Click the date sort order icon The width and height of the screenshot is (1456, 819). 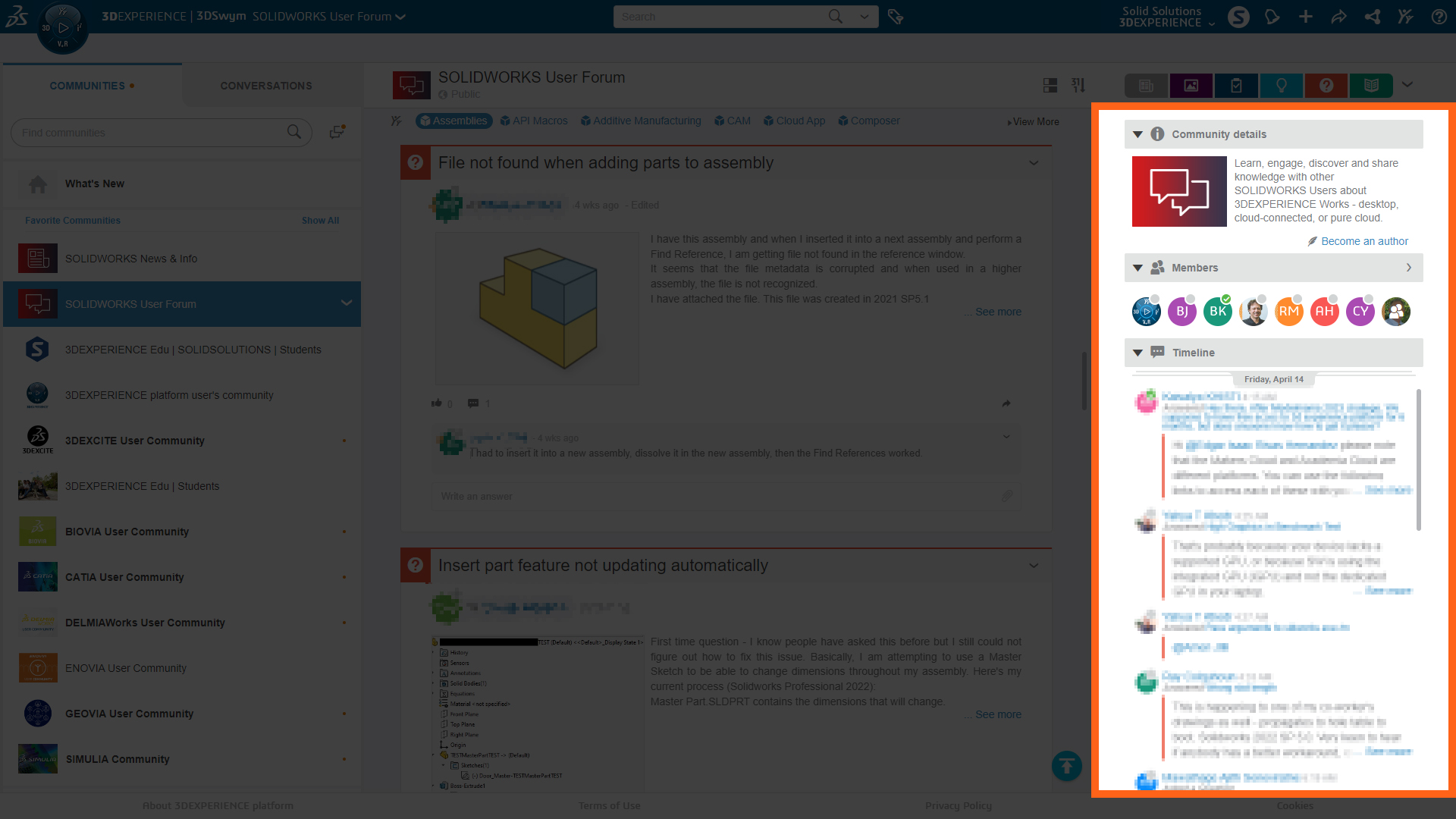point(1078,86)
